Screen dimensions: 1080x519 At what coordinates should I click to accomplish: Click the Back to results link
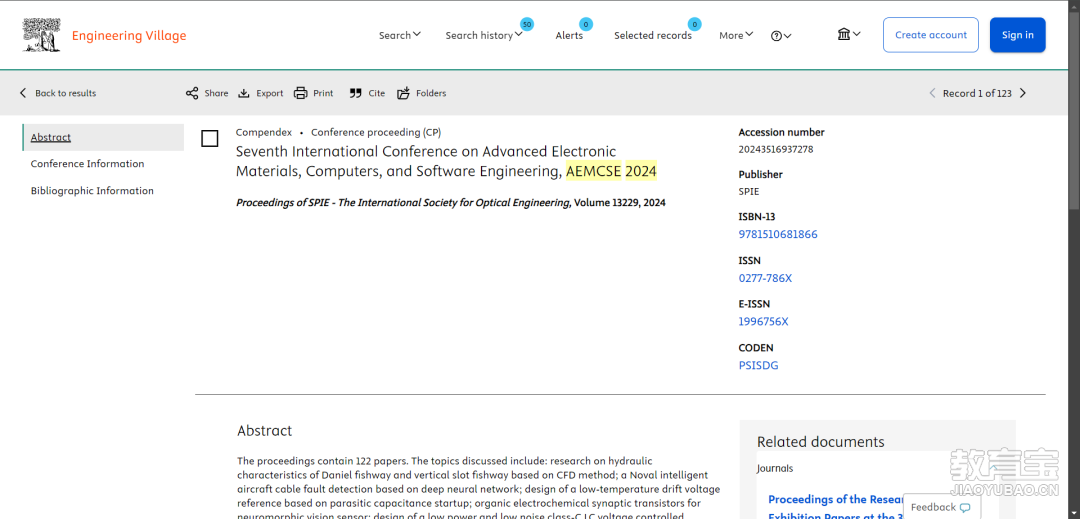(65, 93)
